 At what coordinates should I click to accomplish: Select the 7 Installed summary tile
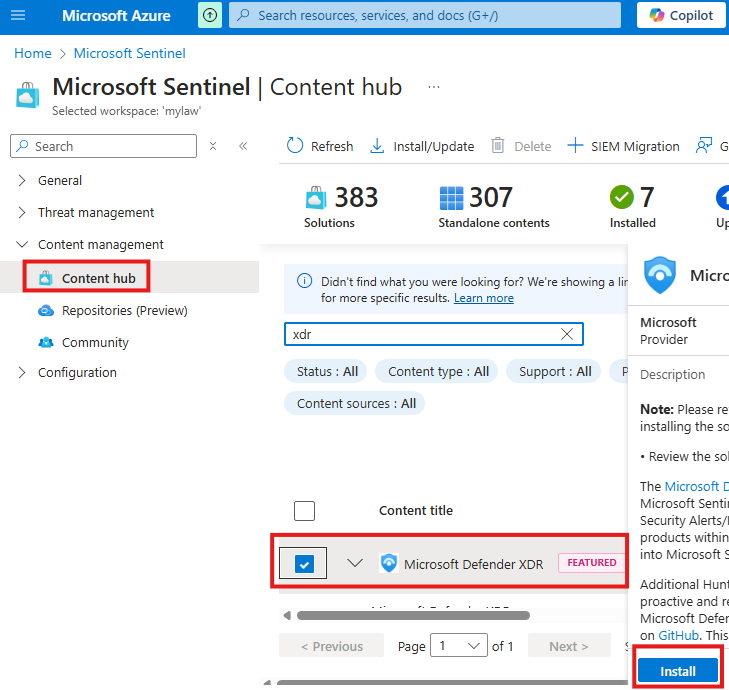pos(632,206)
